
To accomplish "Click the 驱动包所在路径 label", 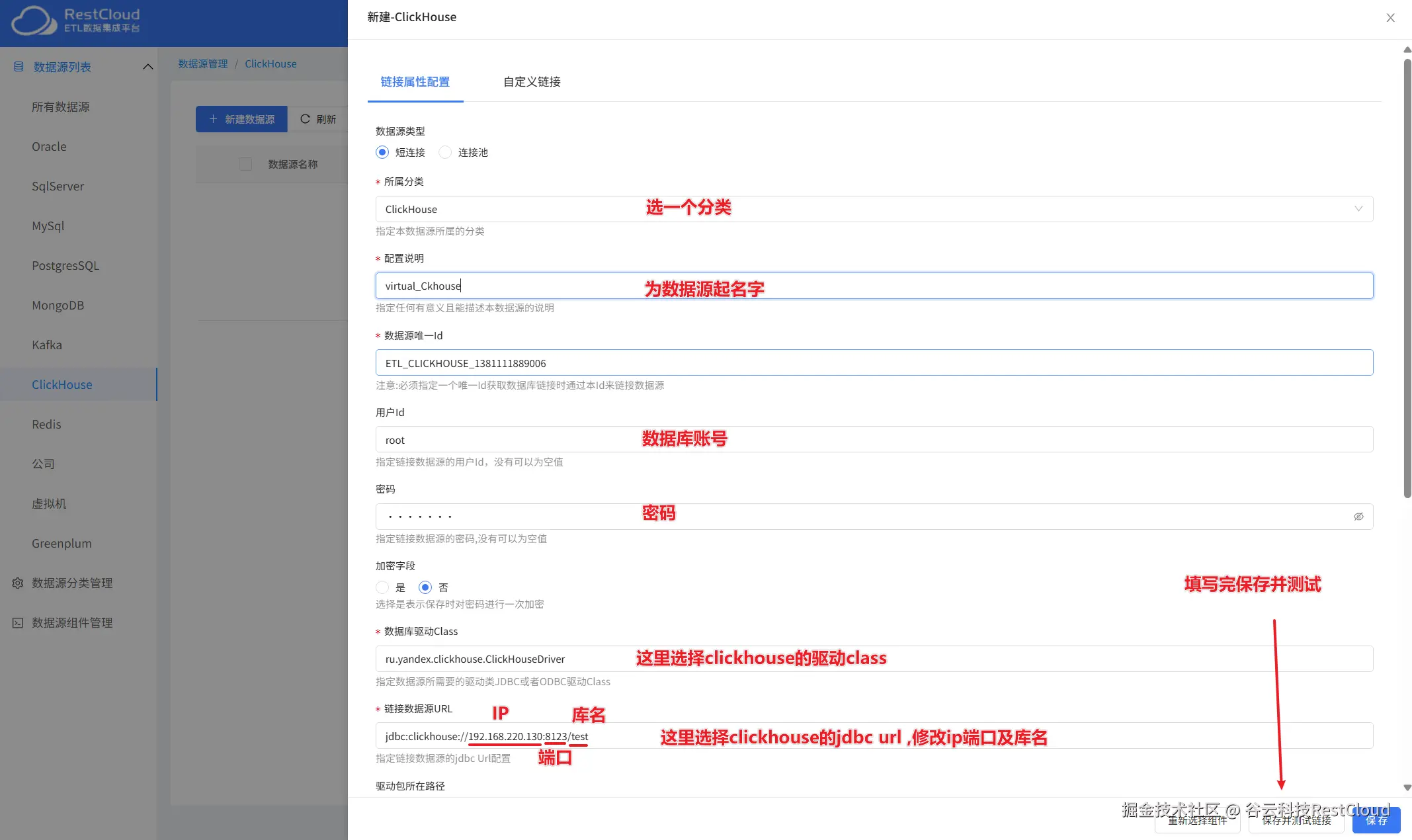I will coord(410,786).
